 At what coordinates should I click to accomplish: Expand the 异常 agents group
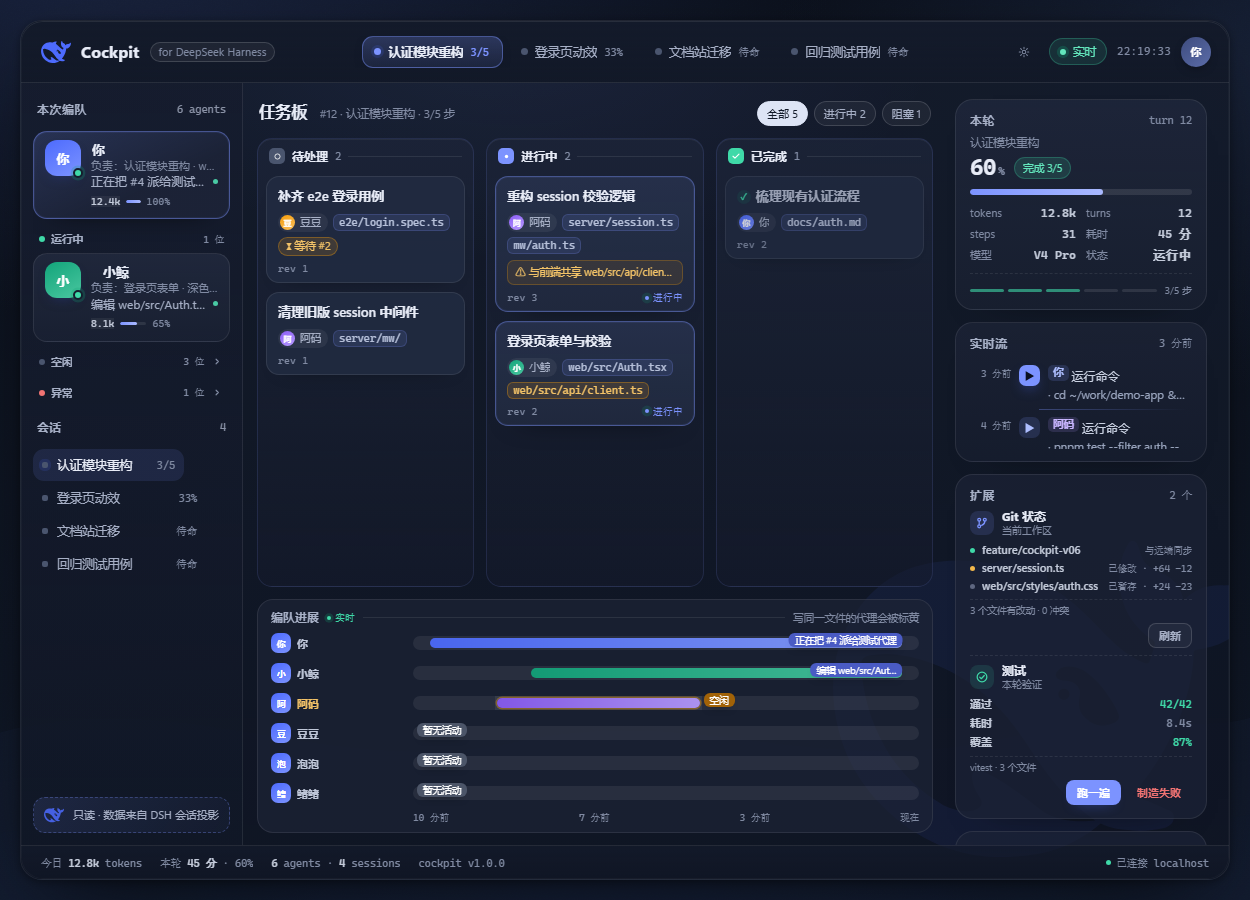coord(130,393)
